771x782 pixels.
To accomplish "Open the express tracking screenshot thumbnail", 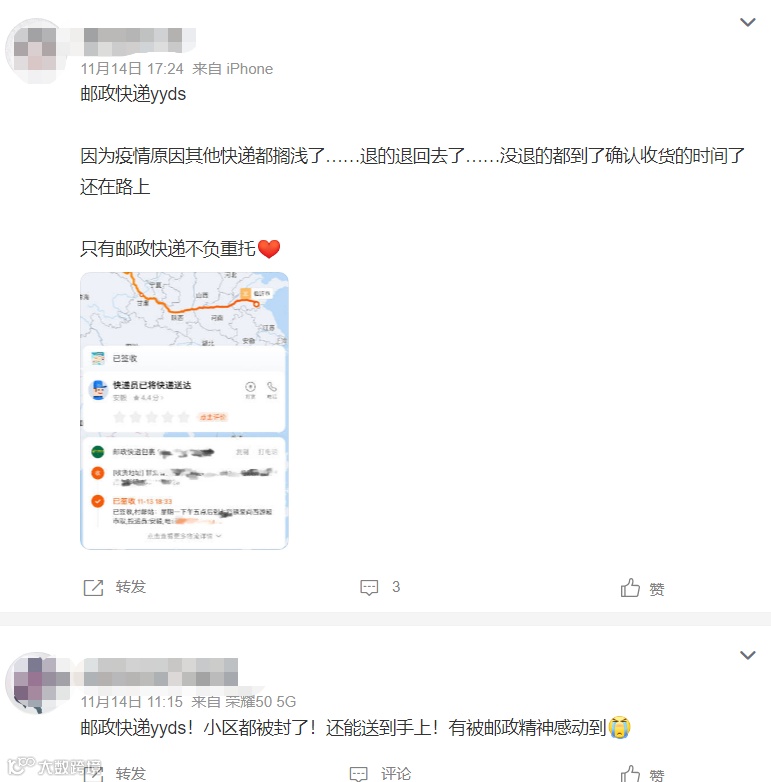I will [184, 410].
